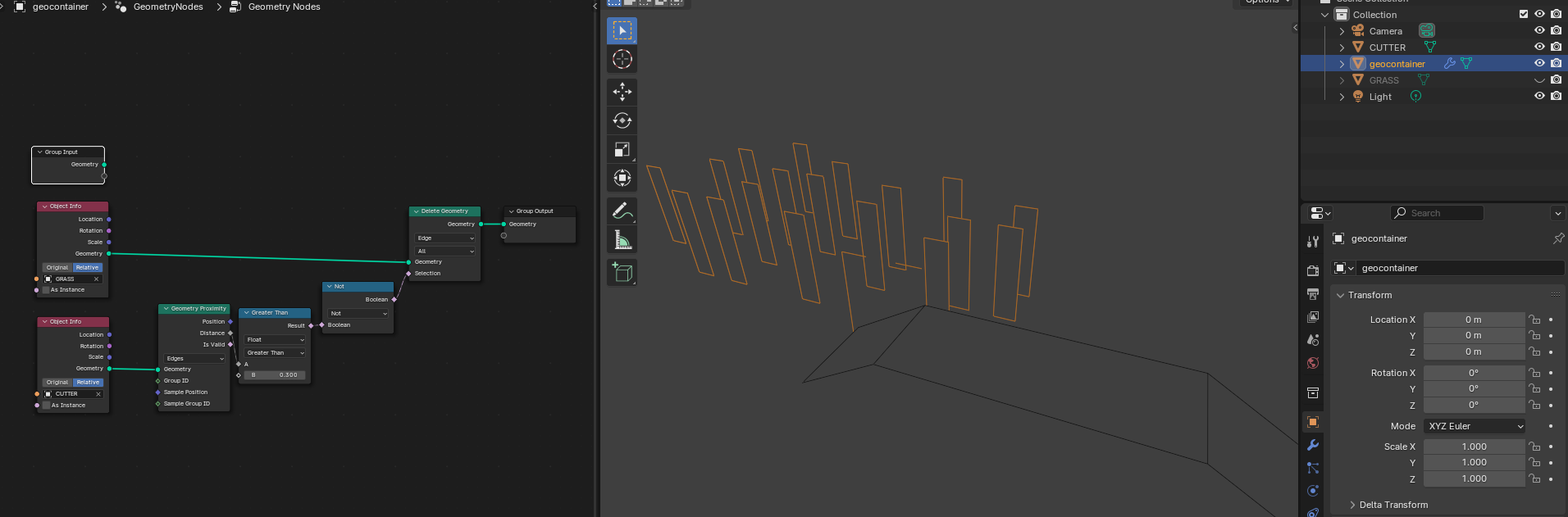This screenshot has height=517, width=1568.
Task: Enable As Instance on GRASS Object Info node
Action: click(46, 290)
